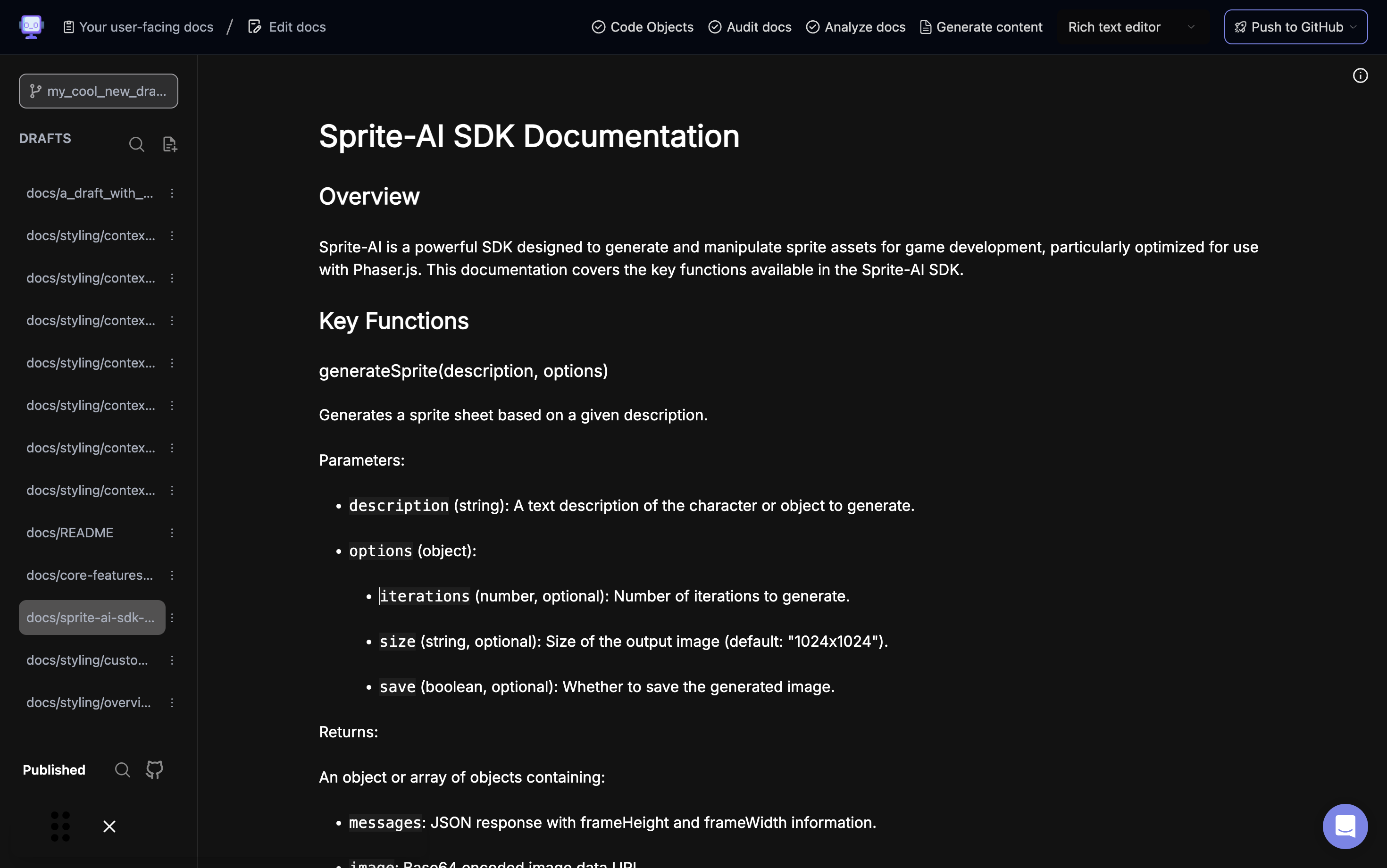
Task: Open my_cool_new_dra... branch selector
Action: [98, 91]
